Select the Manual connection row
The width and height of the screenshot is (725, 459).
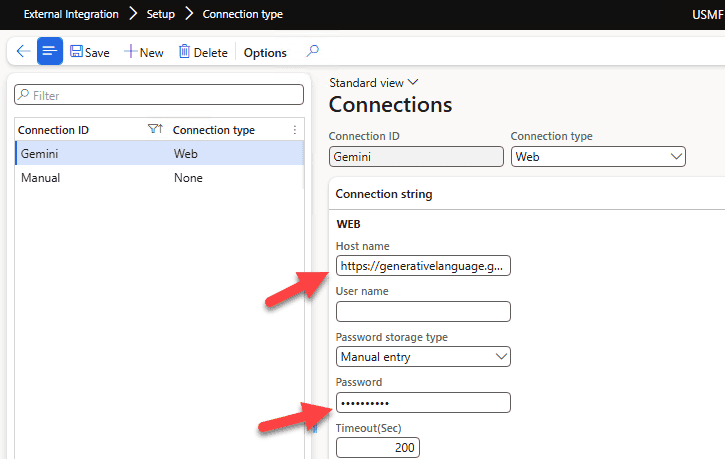coord(40,178)
